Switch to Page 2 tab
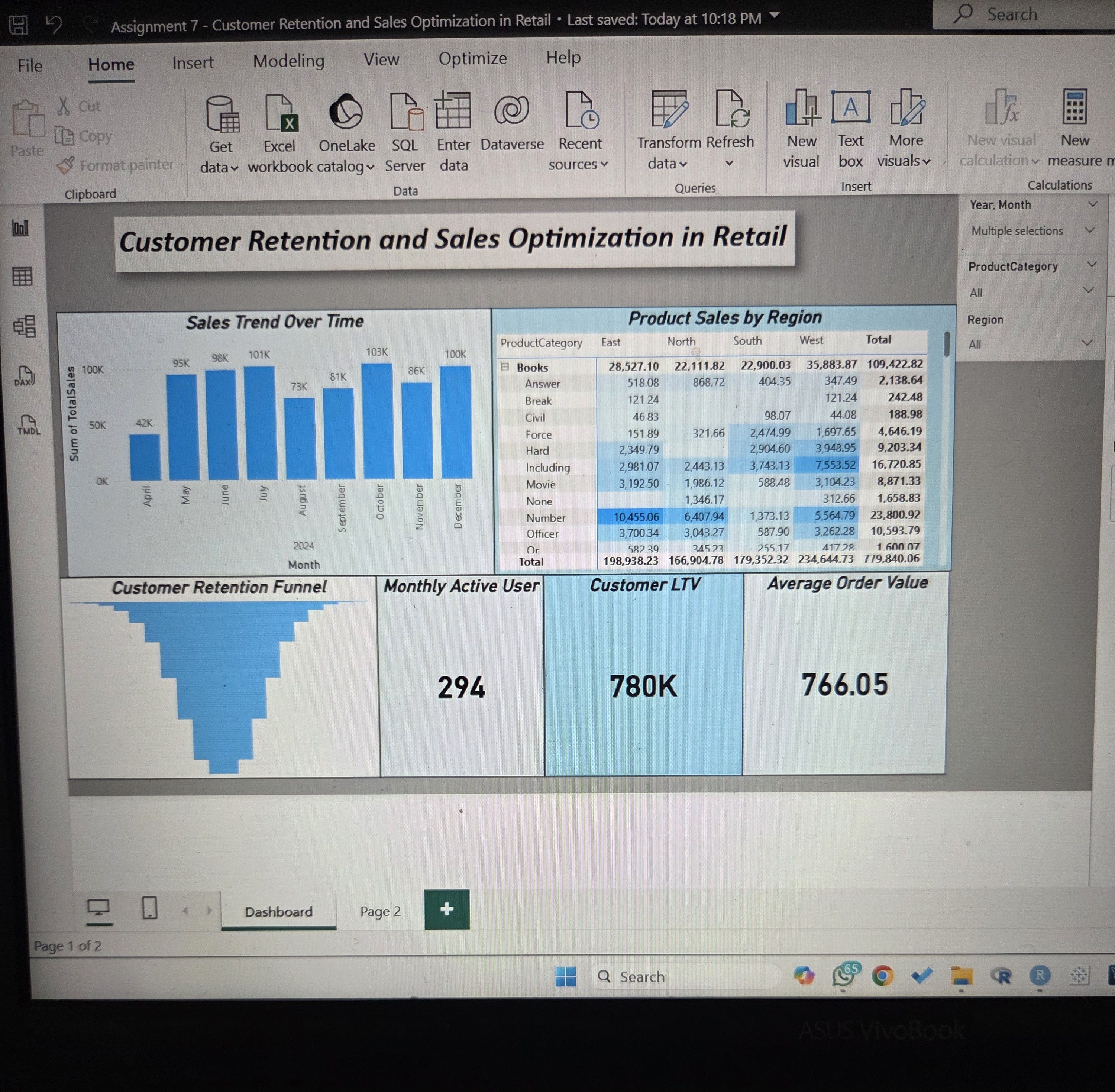The height and width of the screenshot is (1092, 1115). [380, 911]
